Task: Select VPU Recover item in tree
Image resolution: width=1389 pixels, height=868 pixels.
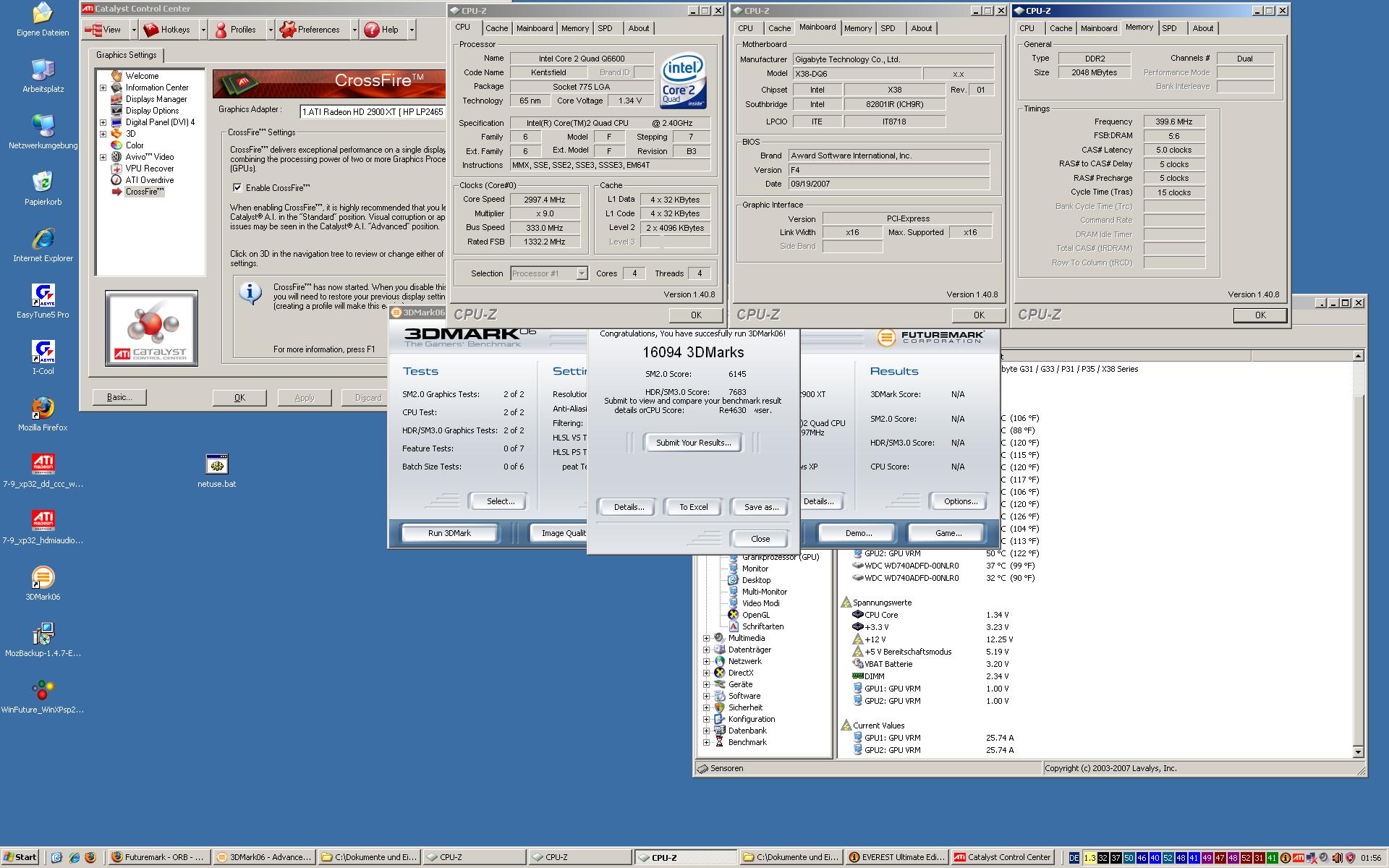Action: [x=149, y=169]
